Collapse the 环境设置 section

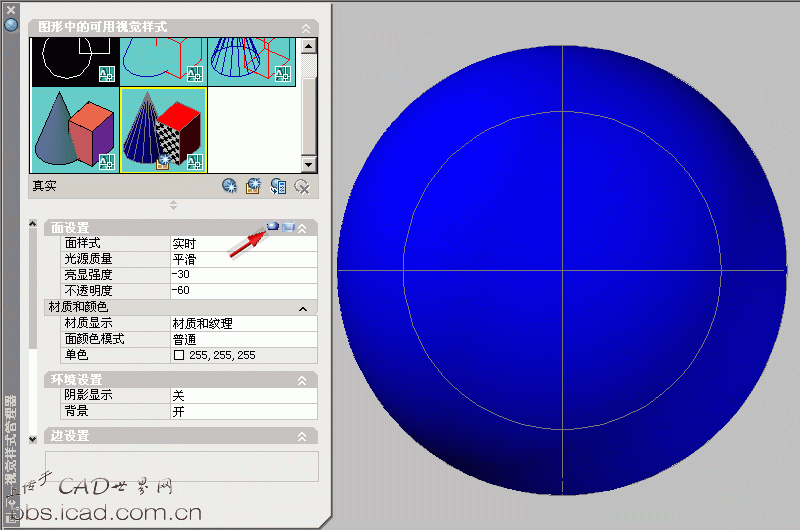(x=302, y=380)
